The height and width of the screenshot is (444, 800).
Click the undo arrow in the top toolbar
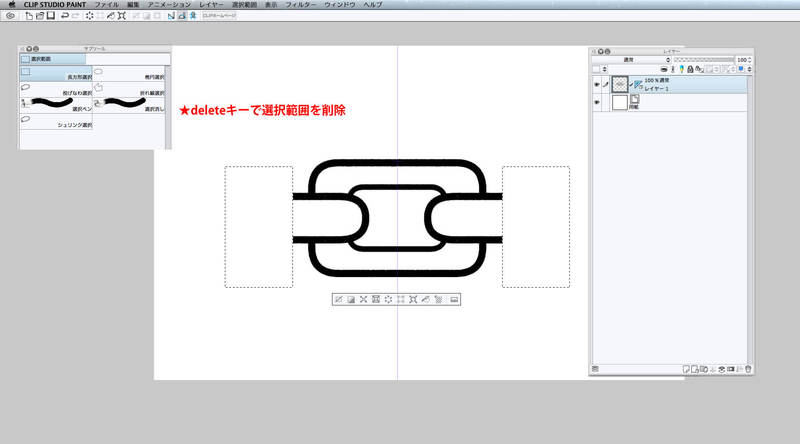coord(64,16)
